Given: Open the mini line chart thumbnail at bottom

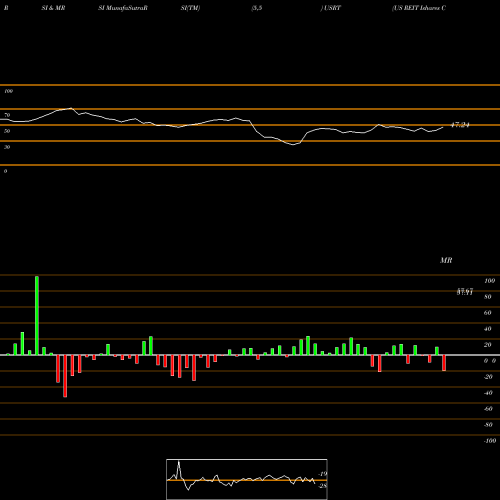Looking at the screenshot, I should (x=247, y=479).
